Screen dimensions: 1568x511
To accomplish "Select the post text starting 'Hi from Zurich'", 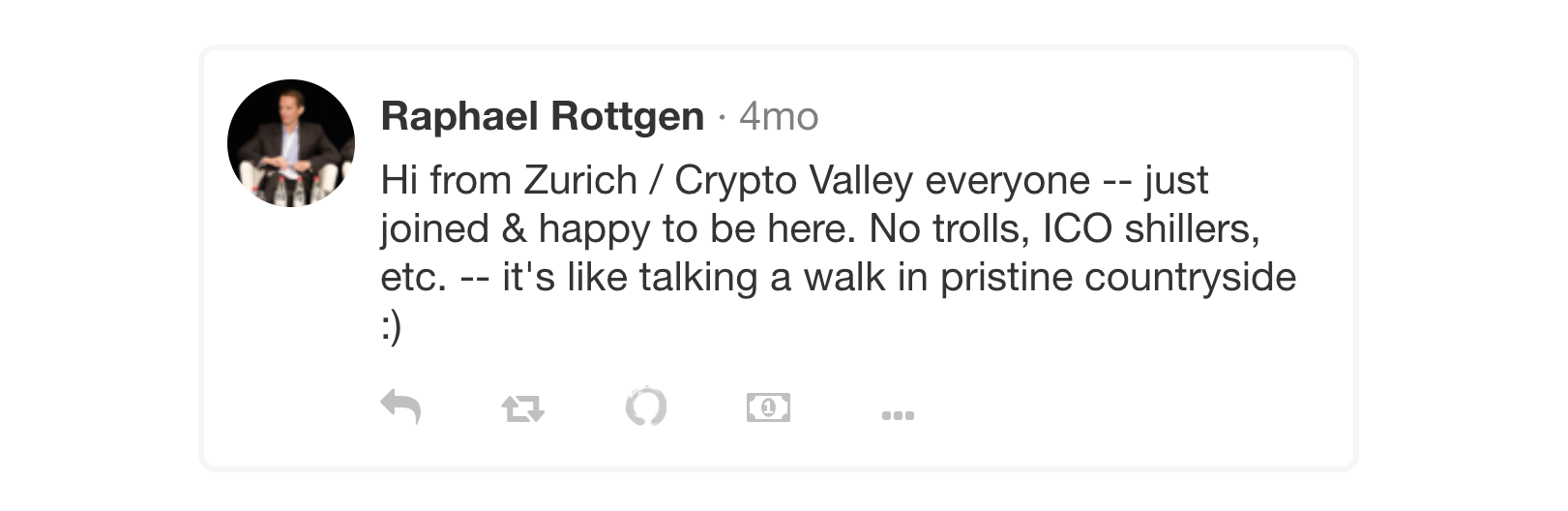I will pyautogui.click(x=838, y=253).
